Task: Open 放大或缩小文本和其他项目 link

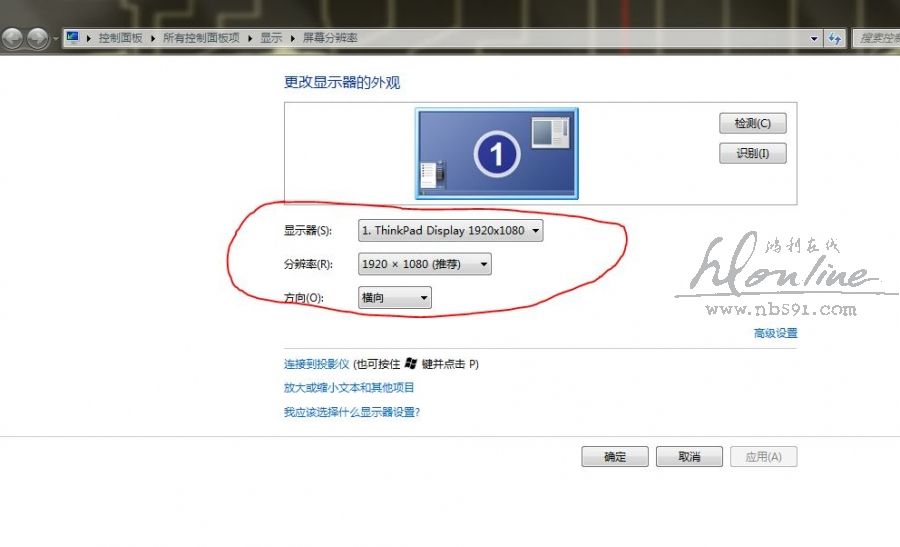Action: pyautogui.click(x=349, y=387)
